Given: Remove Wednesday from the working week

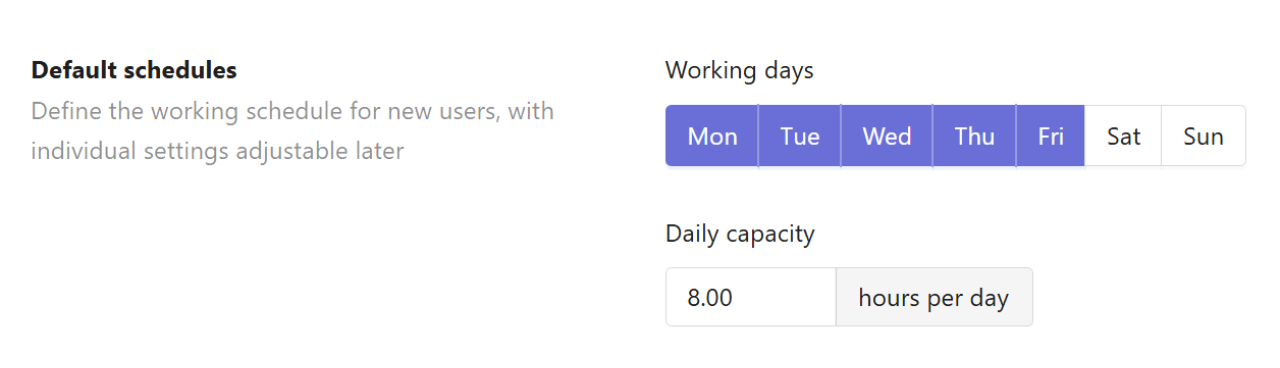Looking at the screenshot, I should pos(887,136).
